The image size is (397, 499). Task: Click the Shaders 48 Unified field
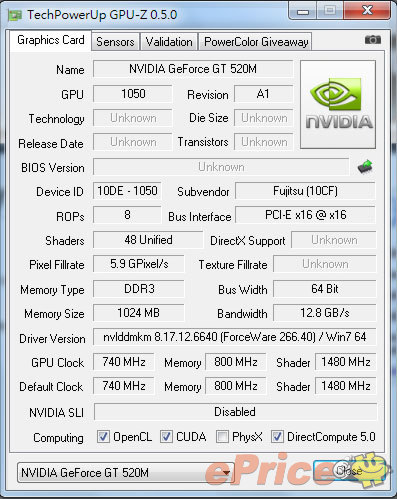pos(148,240)
